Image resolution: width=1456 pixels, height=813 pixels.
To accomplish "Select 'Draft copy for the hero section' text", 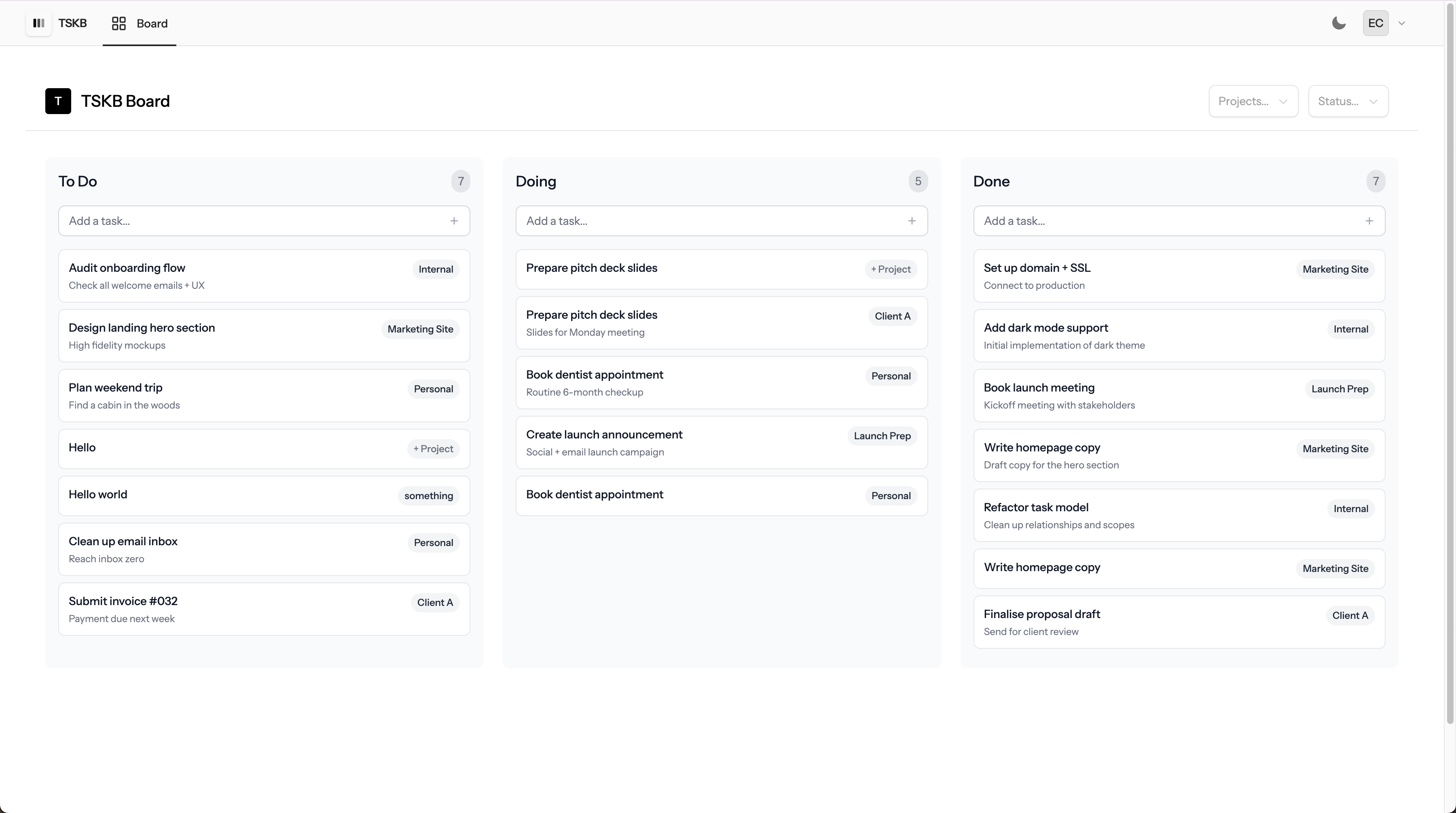I will [x=1051, y=465].
